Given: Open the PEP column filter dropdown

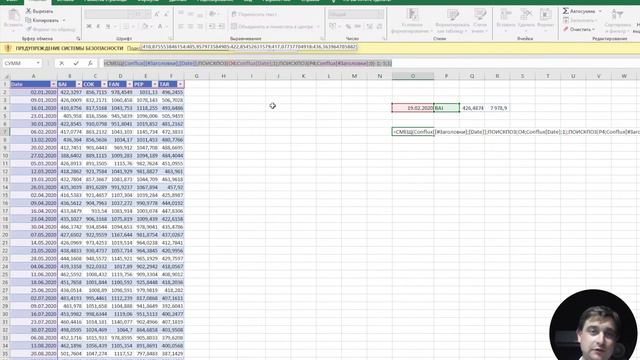Looking at the screenshot, I should click(155, 84).
